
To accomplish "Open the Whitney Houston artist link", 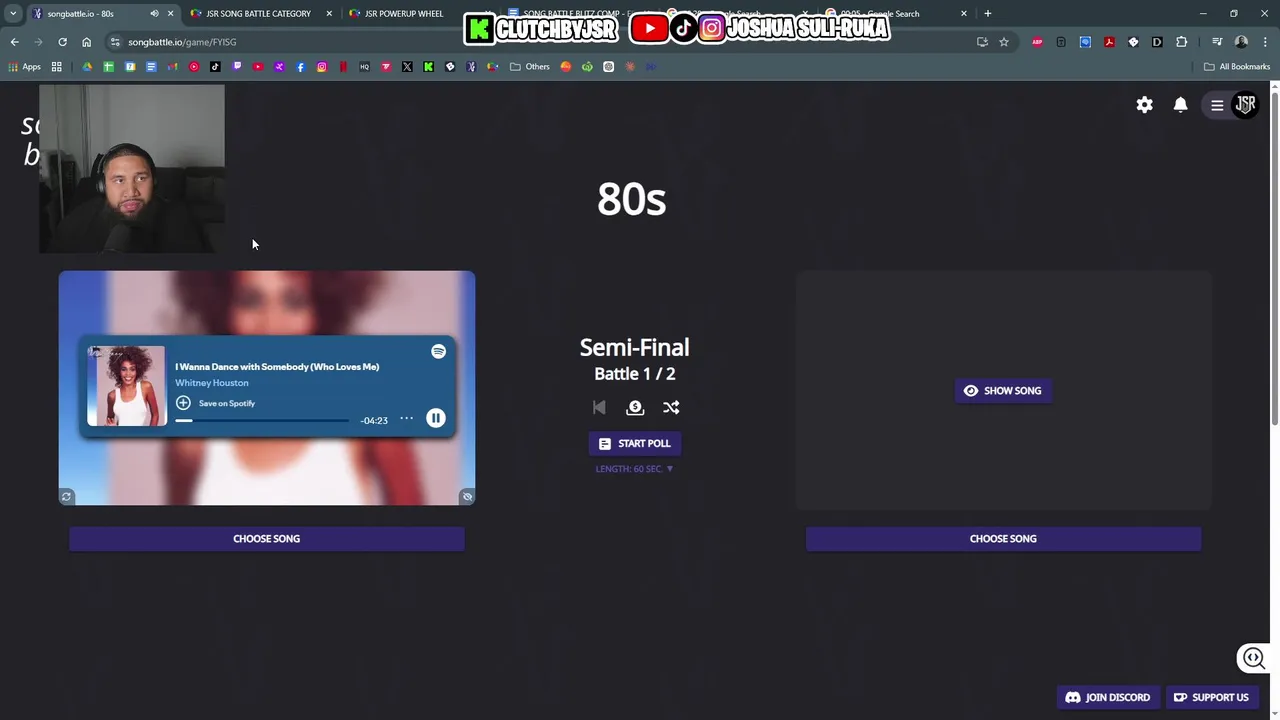I will pos(212,383).
